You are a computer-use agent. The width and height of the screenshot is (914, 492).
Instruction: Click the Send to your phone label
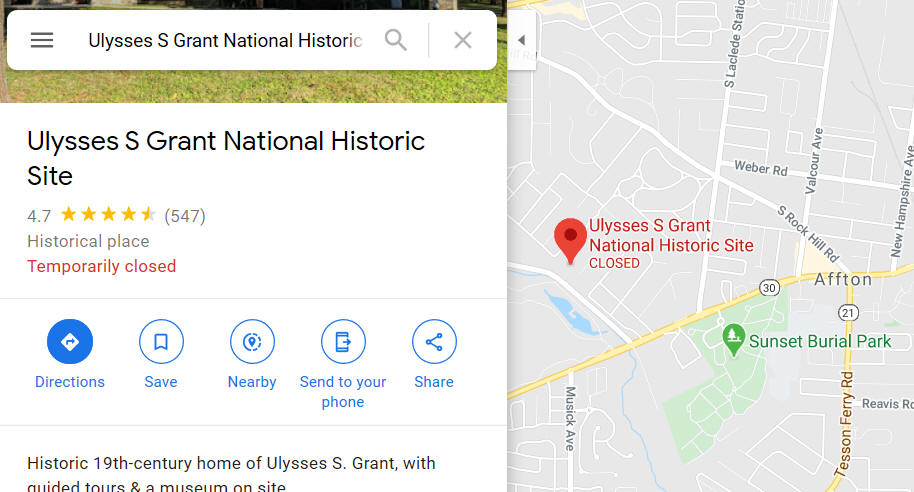click(x=343, y=392)
